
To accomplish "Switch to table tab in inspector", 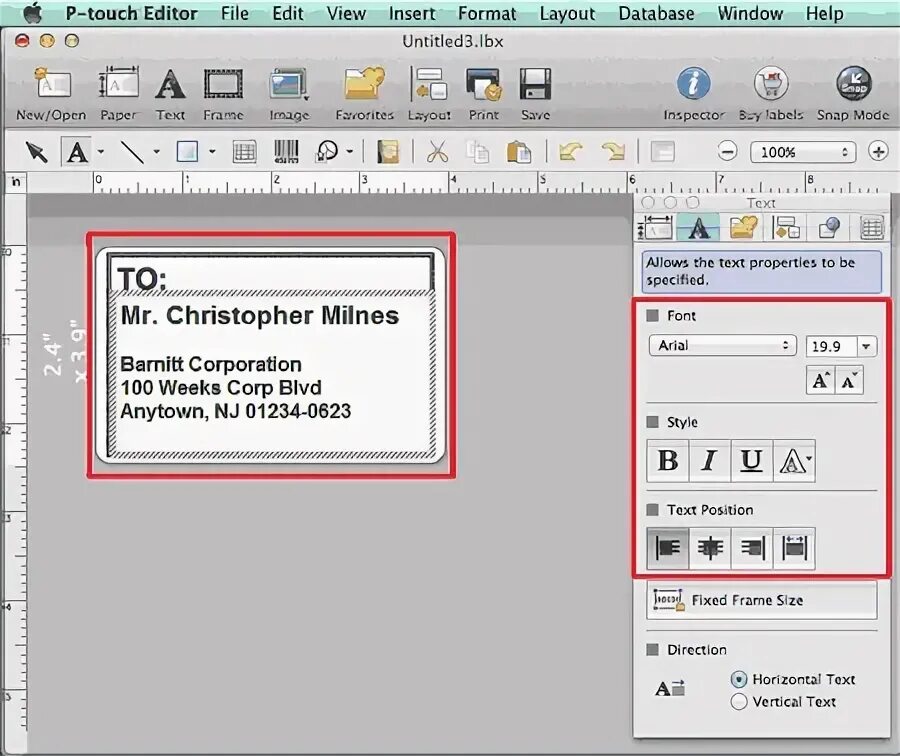I will click(871, 227).
